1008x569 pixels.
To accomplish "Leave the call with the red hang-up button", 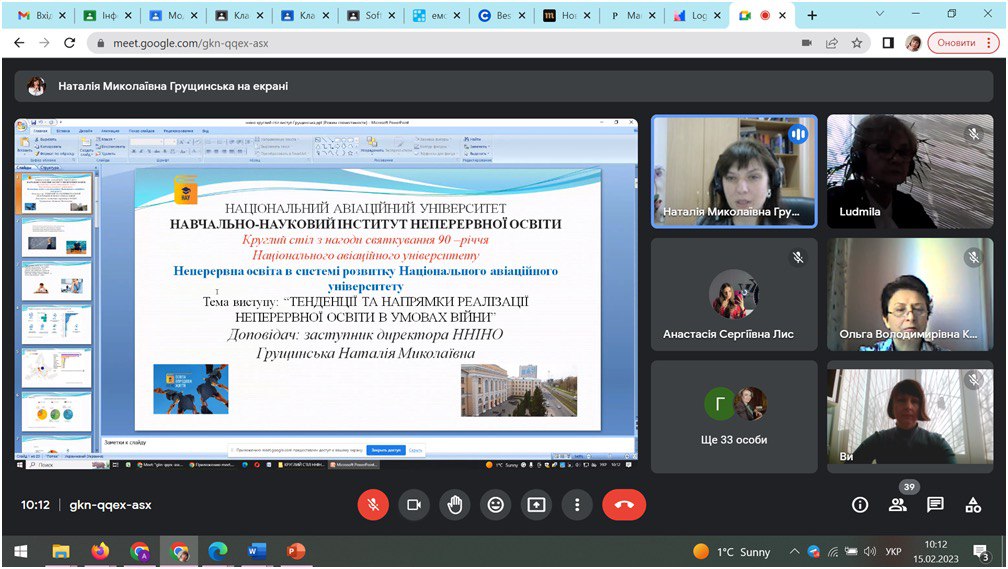I will point(624,505).
